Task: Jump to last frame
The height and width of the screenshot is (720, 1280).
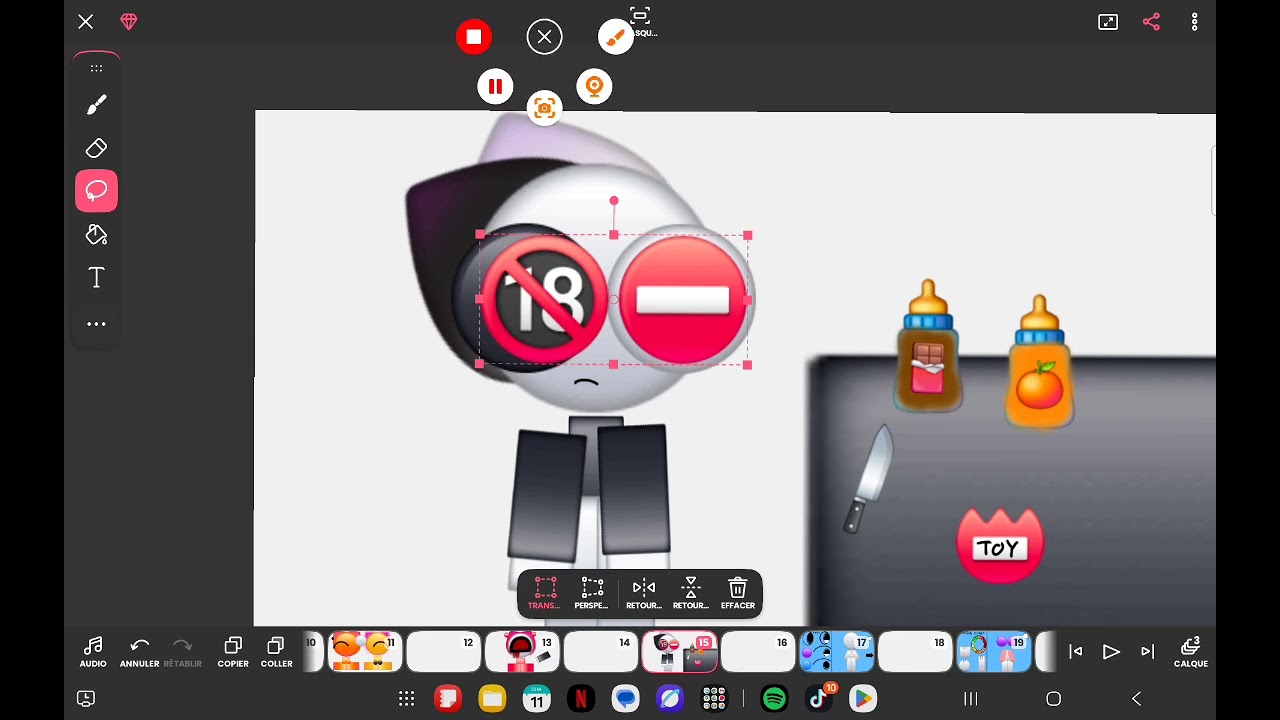Action: tap(1147, 652)
